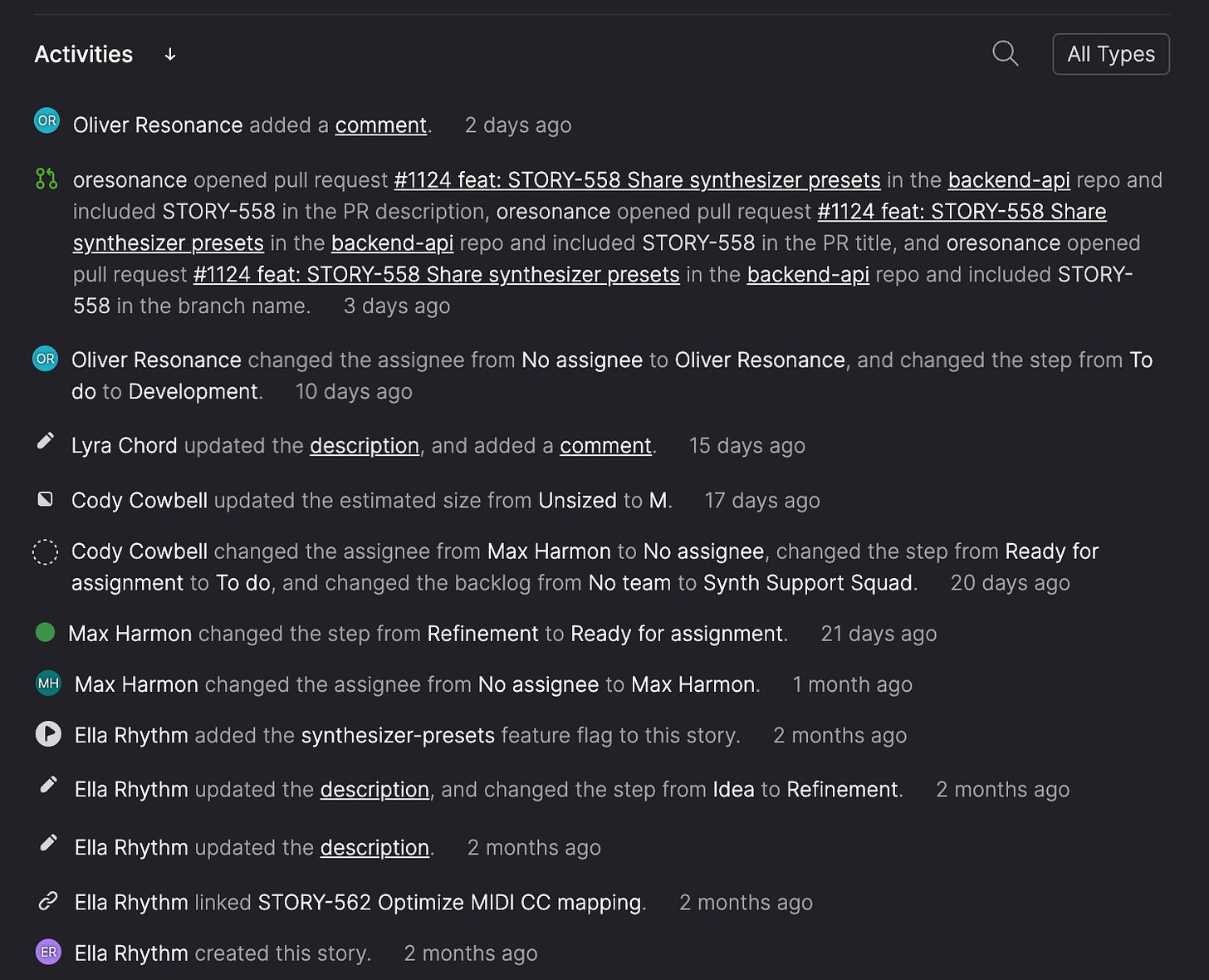
Task: Open first #1124 pull request link
Action: [637, 180]
